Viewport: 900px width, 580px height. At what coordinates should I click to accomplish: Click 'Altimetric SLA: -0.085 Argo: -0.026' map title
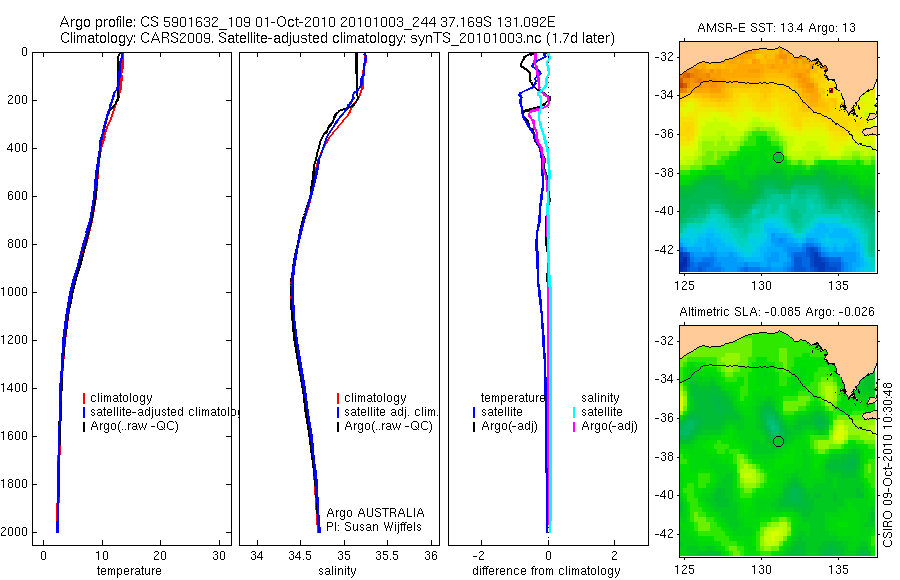(777, 312)
